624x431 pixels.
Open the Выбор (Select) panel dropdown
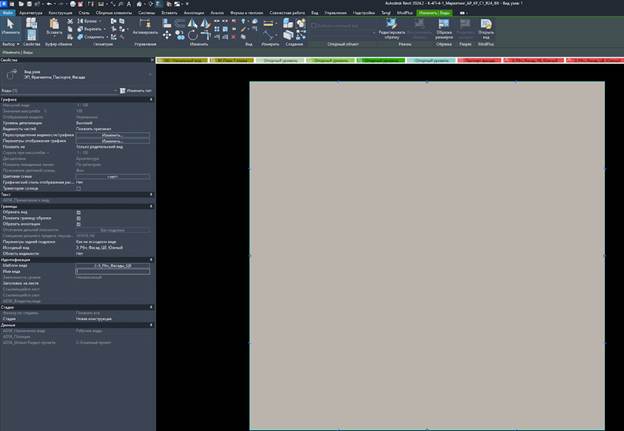(11, 44)
